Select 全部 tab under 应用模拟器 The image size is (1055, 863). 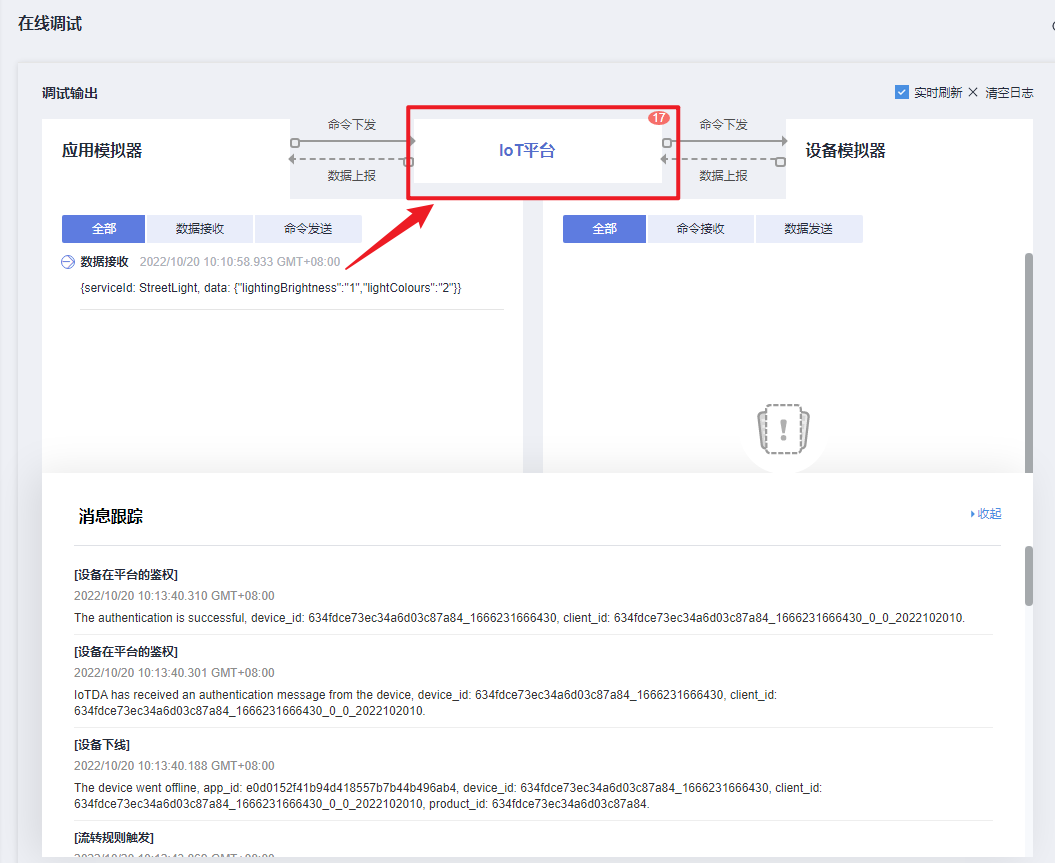(104, 229)
